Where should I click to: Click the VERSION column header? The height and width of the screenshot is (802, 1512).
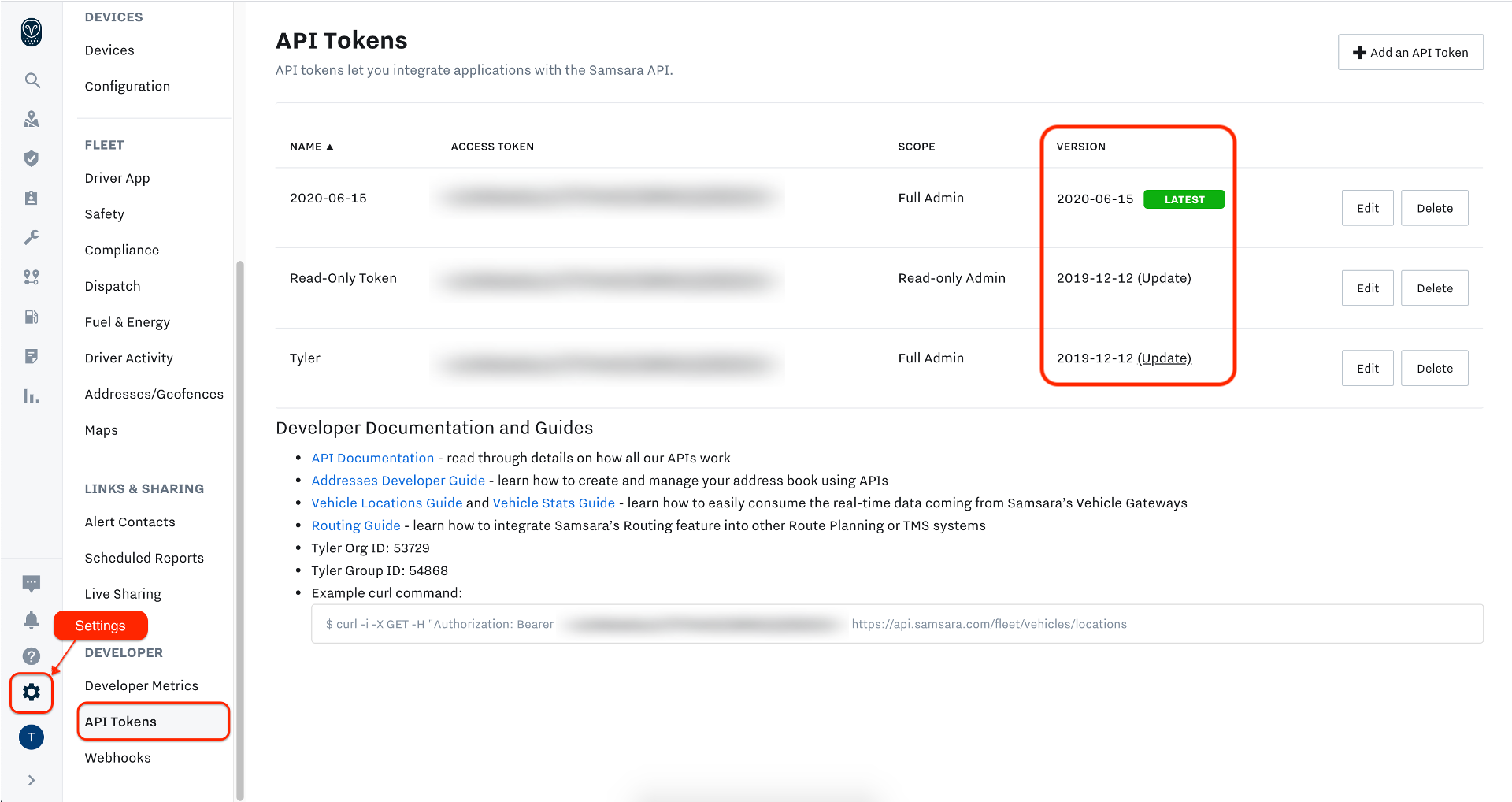1080,147
